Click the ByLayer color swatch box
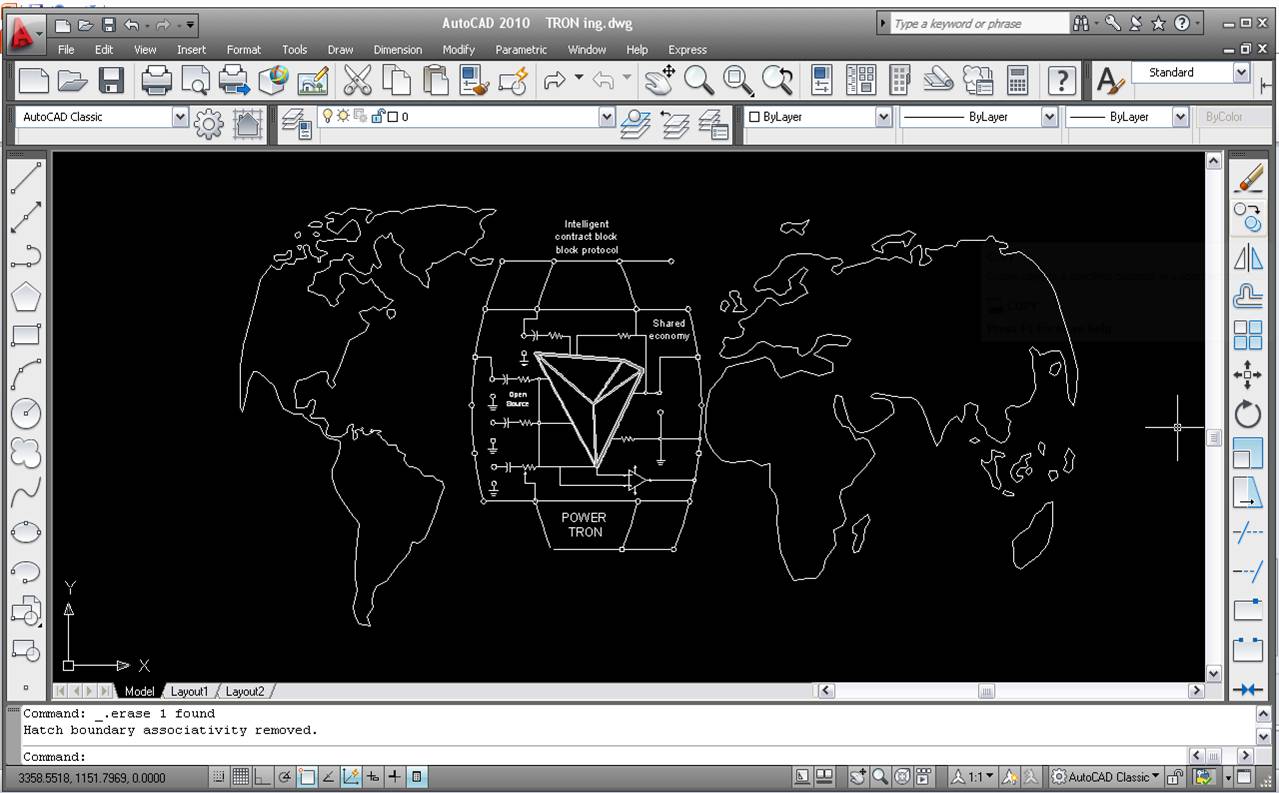1279x793 pixels. pyautogui.click(x=755, y=117)
